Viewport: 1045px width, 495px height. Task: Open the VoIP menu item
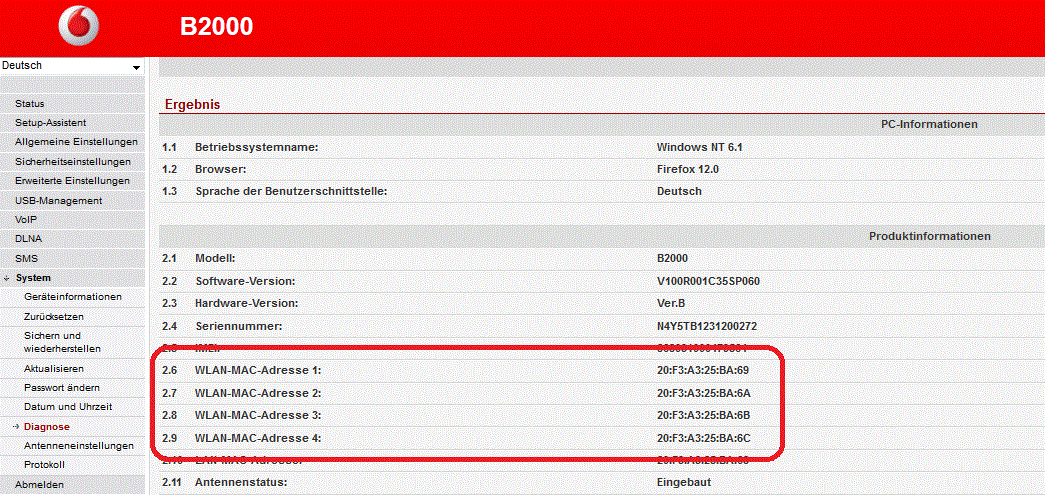coord(25,219)
